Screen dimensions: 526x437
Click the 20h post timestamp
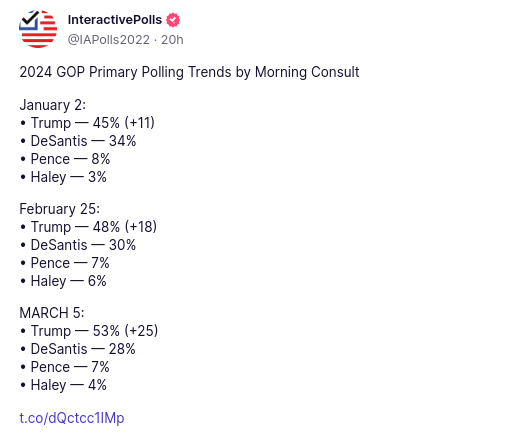pyautogui.click(x=172, y=40)
